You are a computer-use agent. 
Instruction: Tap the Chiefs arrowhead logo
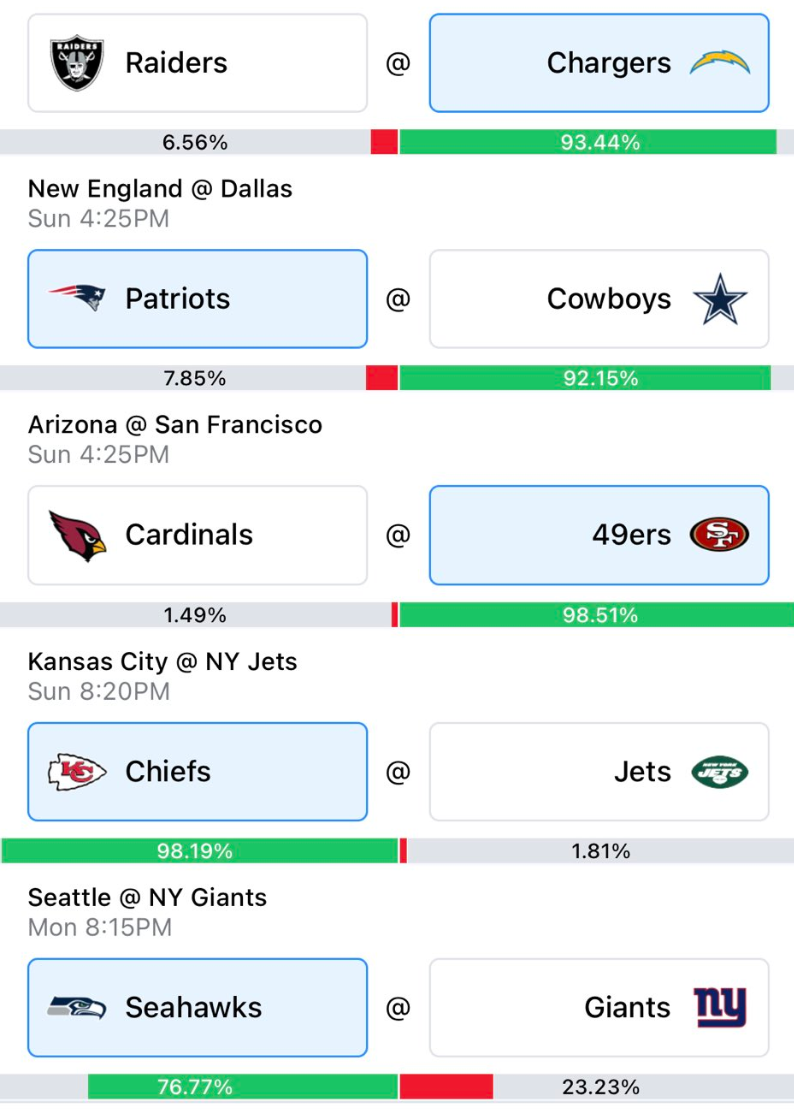click(x=77, y=772)
